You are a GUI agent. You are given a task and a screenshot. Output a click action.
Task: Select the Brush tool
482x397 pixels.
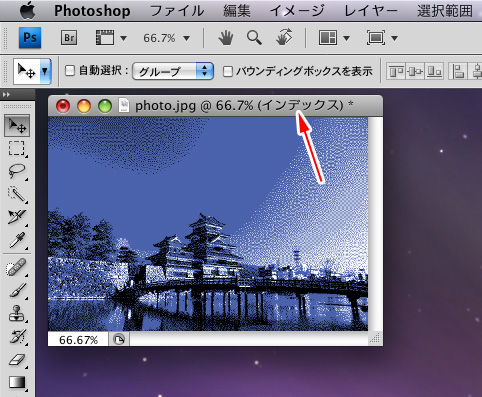[17, 290]
